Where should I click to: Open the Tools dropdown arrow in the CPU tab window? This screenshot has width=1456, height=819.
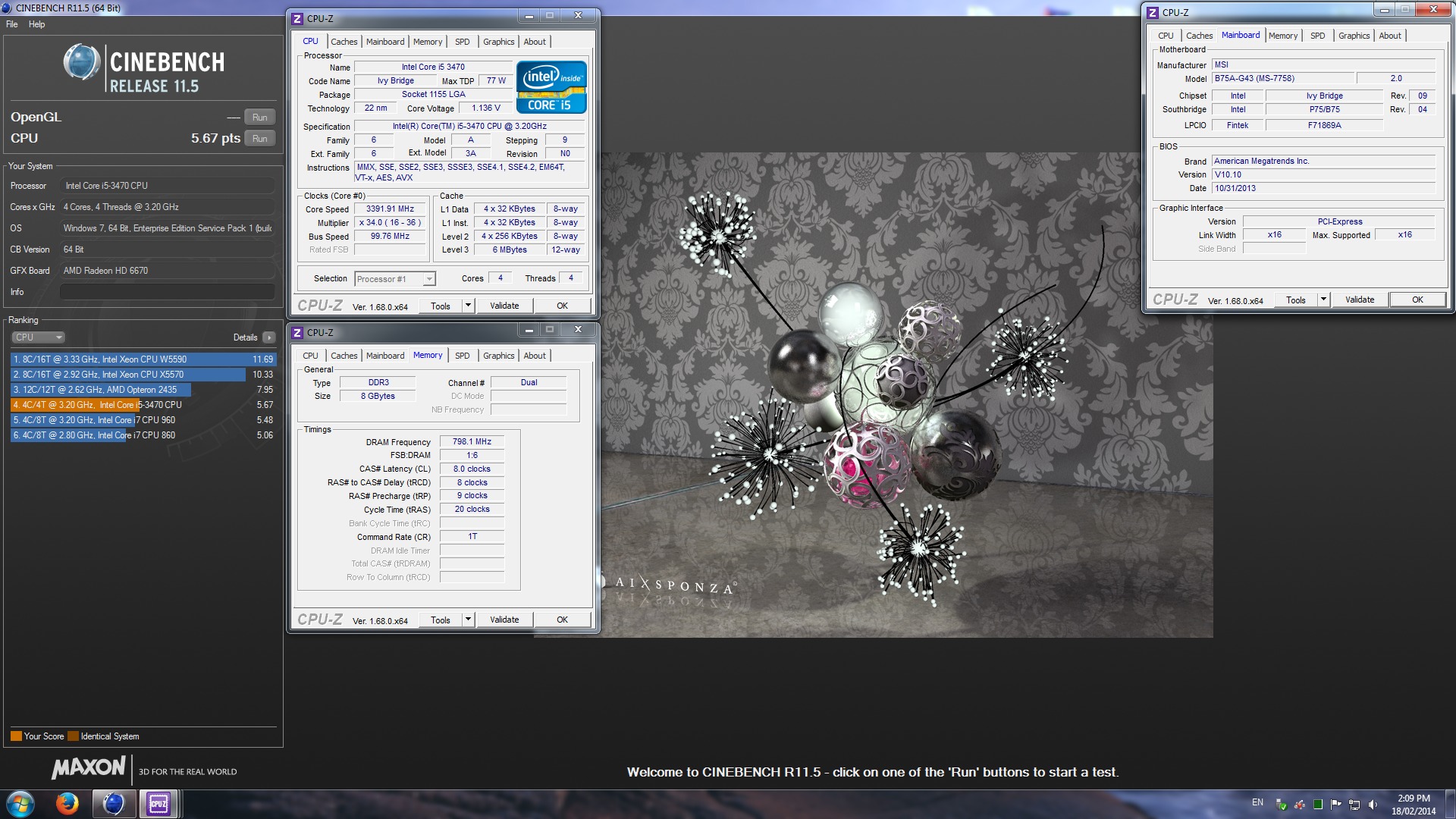tap(468, 306)
